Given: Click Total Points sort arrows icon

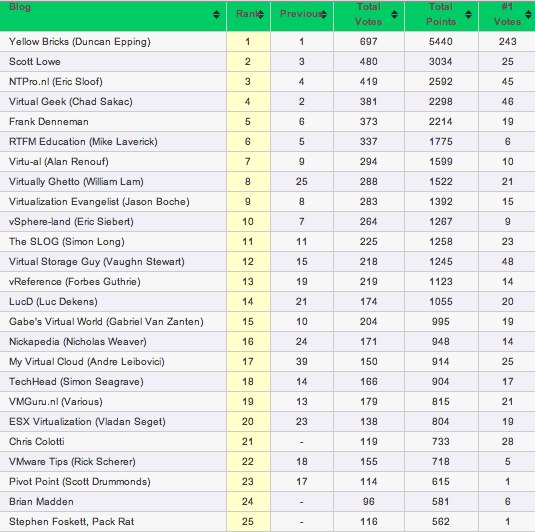Looking at the screenshot, I should [x=468, y=14].
